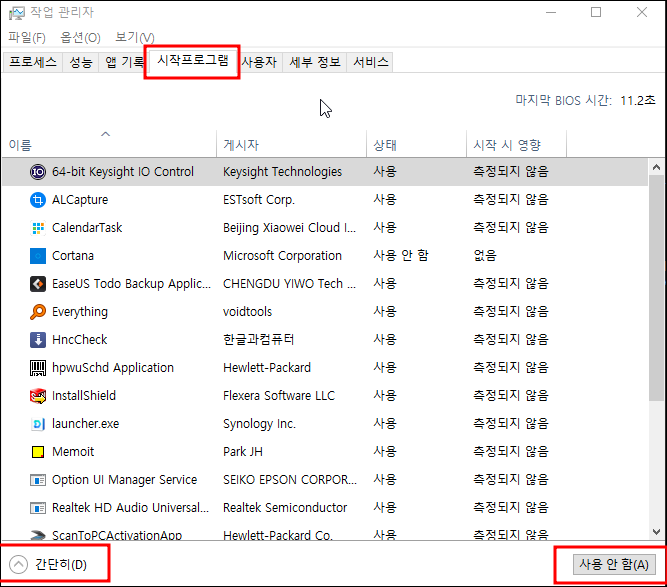Click the scrollbar up arrow
The width and height of the screenshot is (667, 587).
coord(656,167)
